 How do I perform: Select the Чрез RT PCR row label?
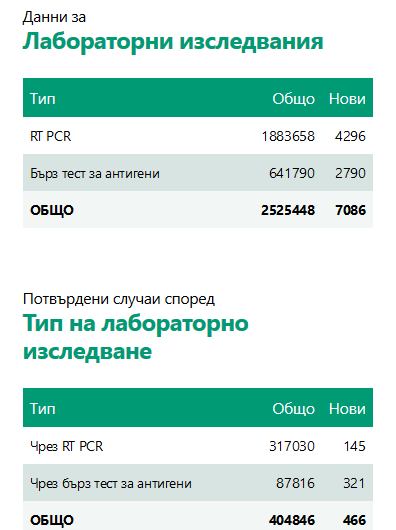coord(67,446)
